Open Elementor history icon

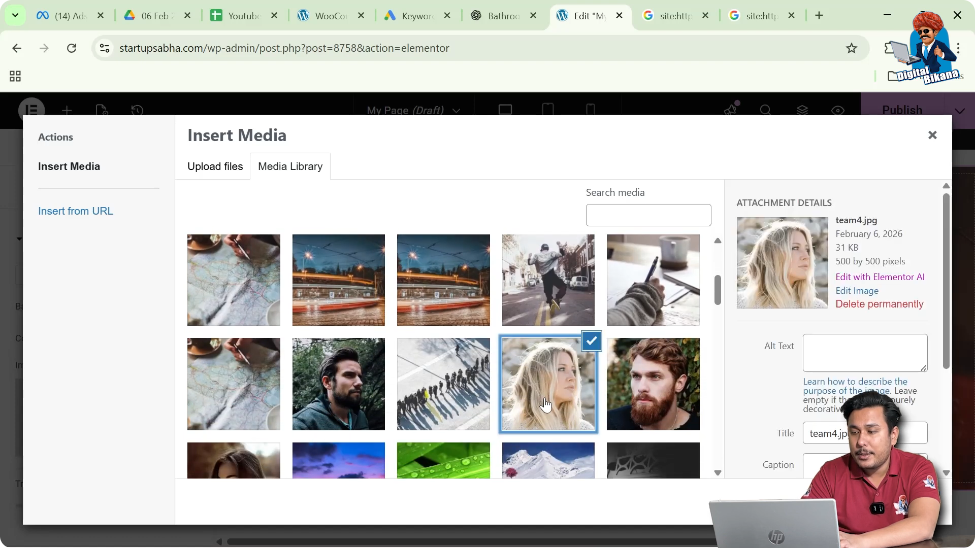[x=137, y=110]
